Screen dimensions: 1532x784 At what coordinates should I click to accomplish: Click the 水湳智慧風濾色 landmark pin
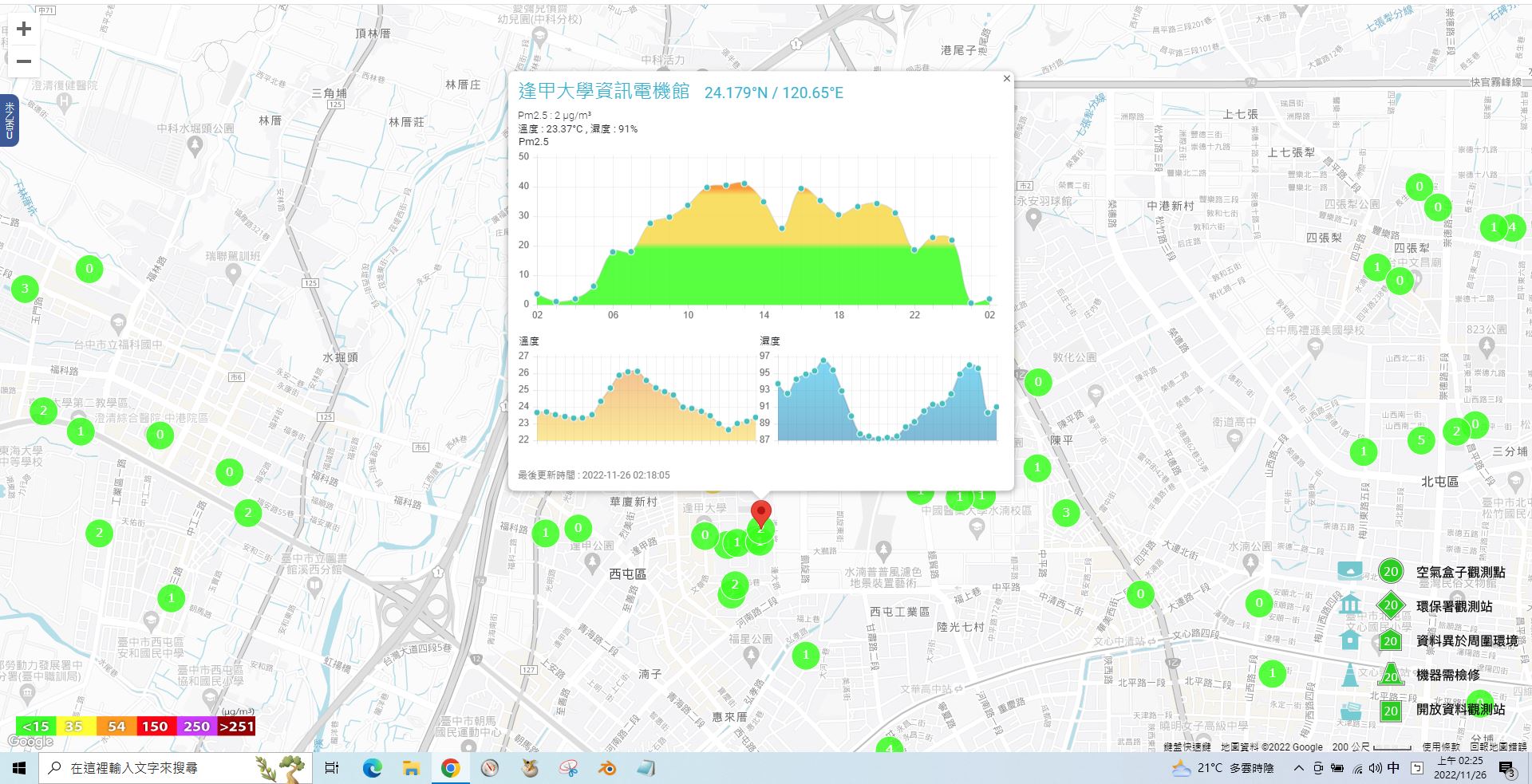(882, 550)
